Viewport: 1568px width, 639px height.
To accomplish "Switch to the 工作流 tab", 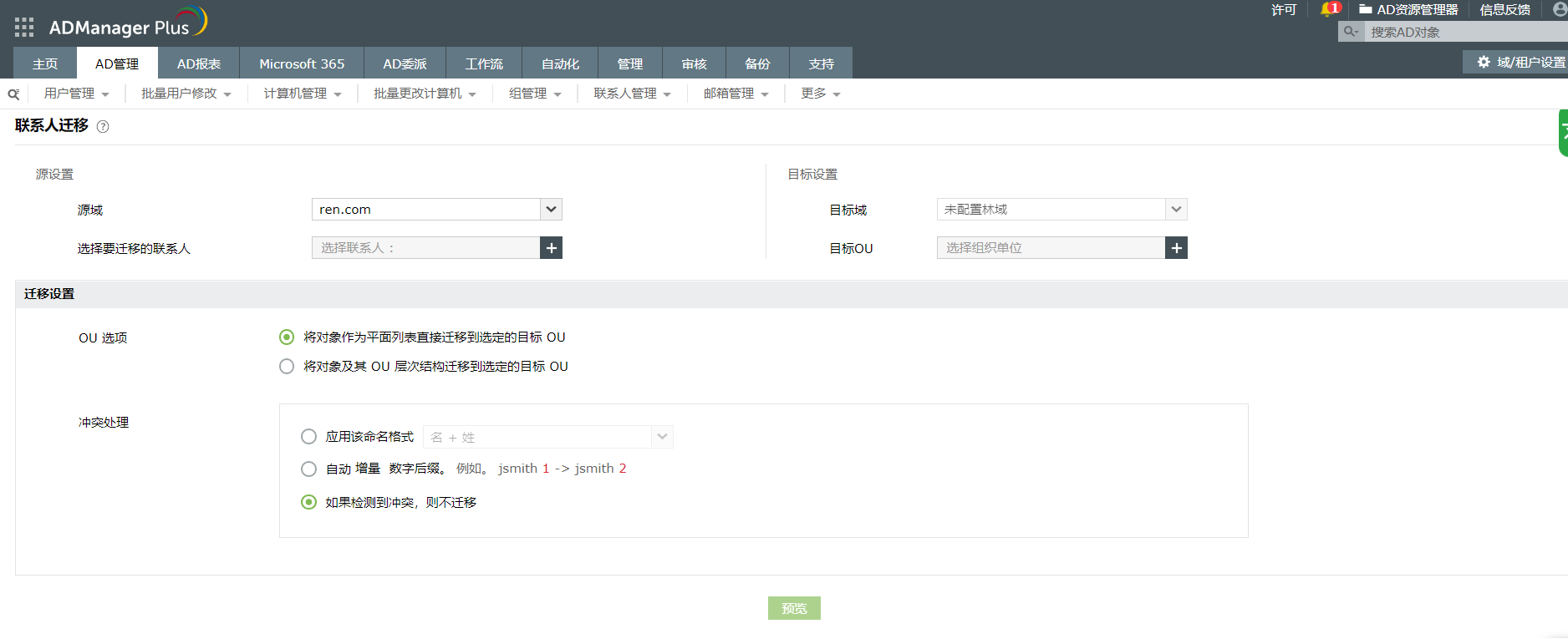I will pyautogui.click(x=484, y=63).
